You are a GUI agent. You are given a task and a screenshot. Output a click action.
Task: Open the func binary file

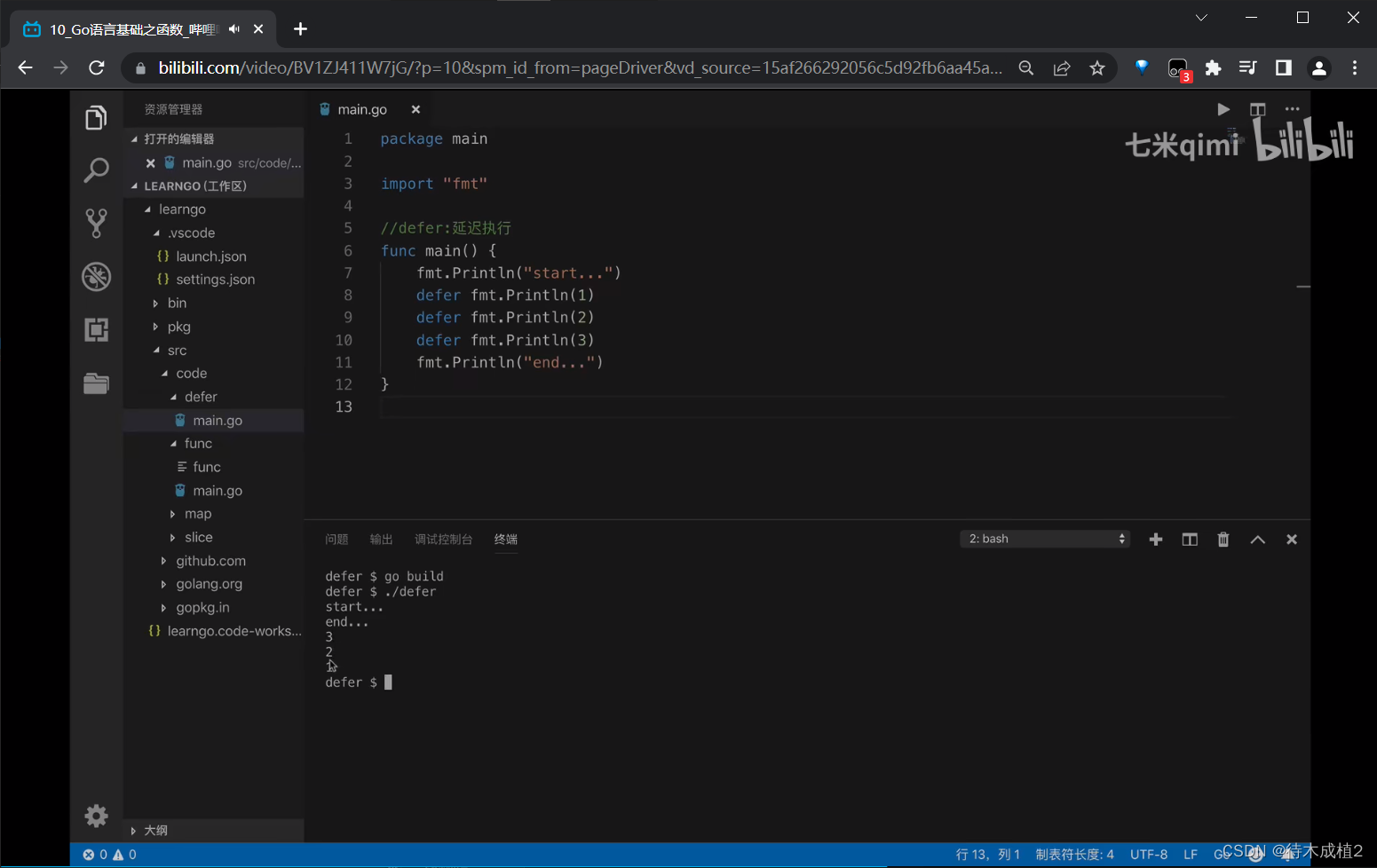(x=213, y=467)
